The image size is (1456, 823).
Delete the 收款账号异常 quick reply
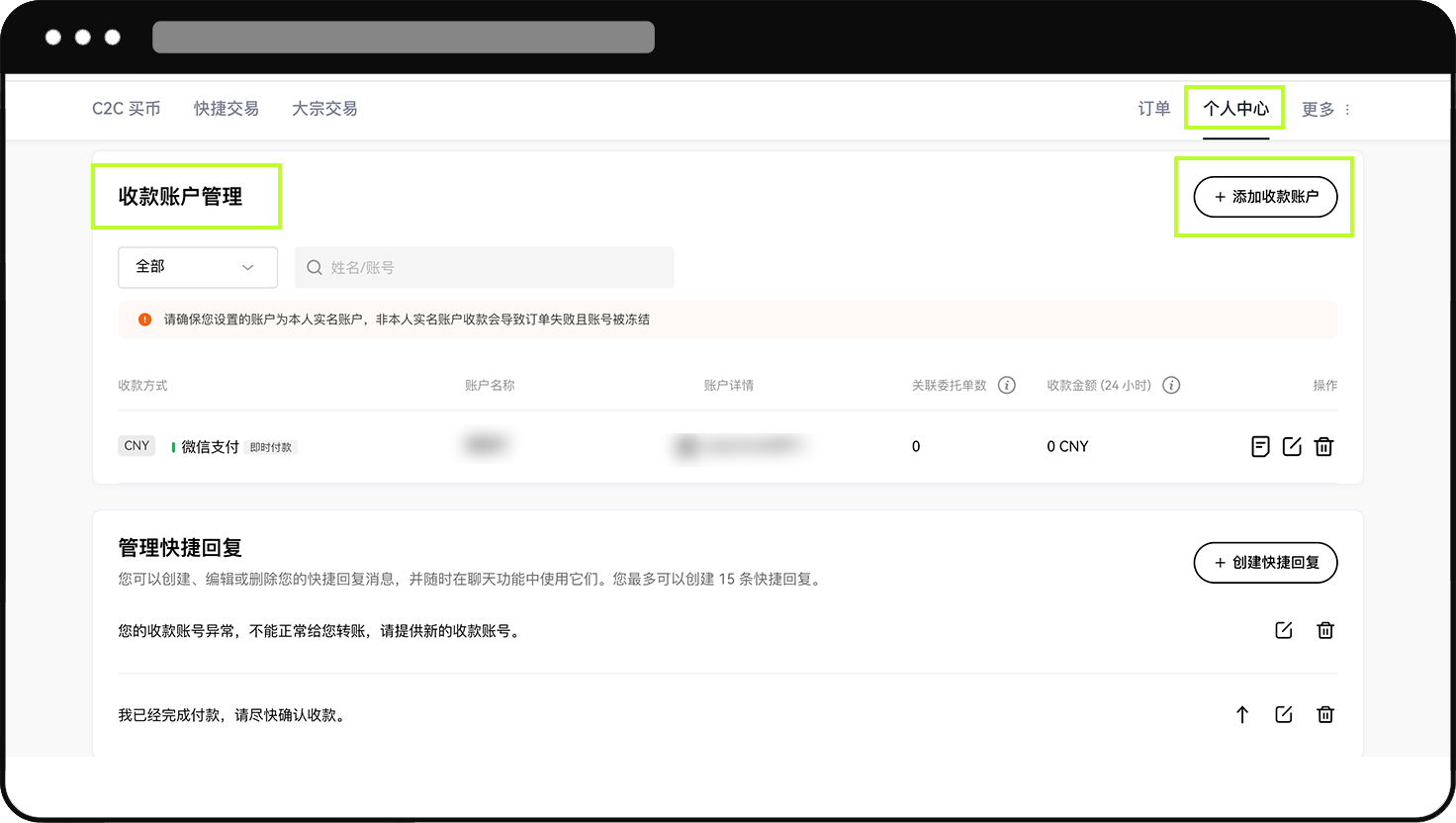coord(1325,630)
